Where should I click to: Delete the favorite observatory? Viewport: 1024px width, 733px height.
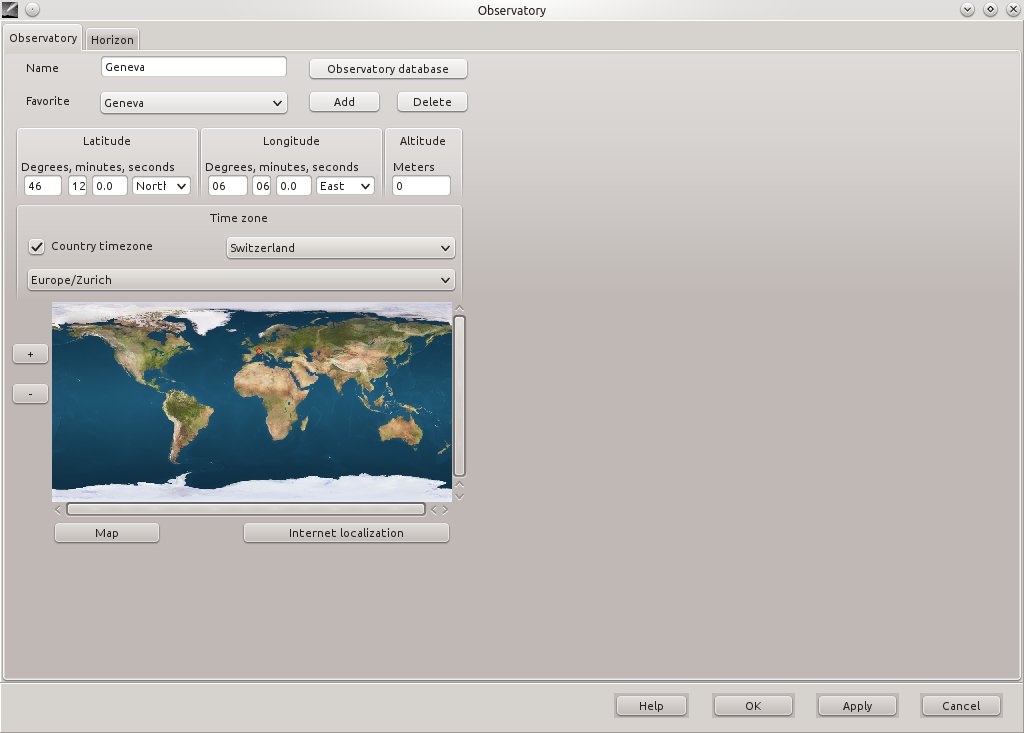click(x=432, y=102)
